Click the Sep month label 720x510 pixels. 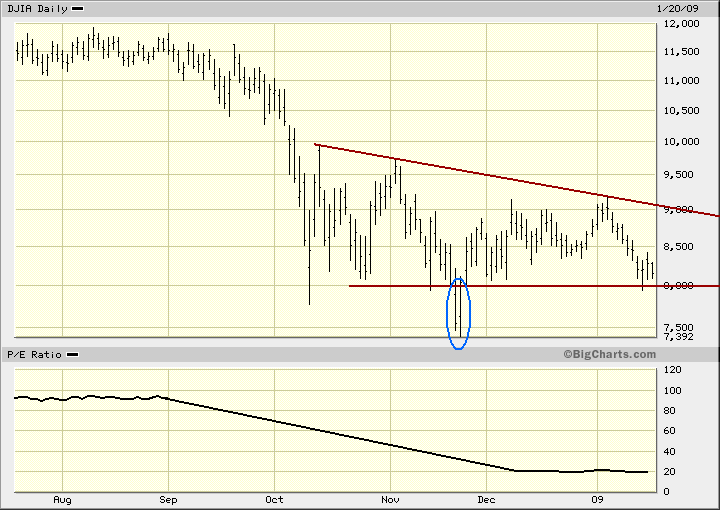pyautogui.click(x=168, y=500)
